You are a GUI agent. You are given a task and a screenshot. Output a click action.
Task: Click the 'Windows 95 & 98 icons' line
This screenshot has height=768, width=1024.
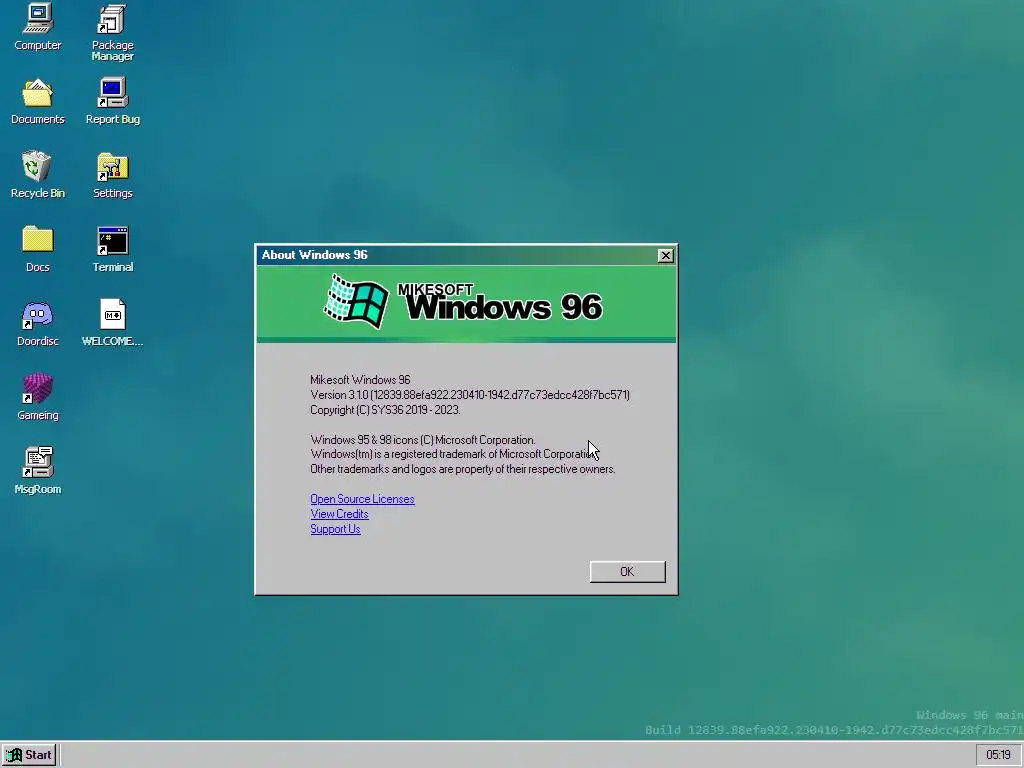tap(423, 440)
